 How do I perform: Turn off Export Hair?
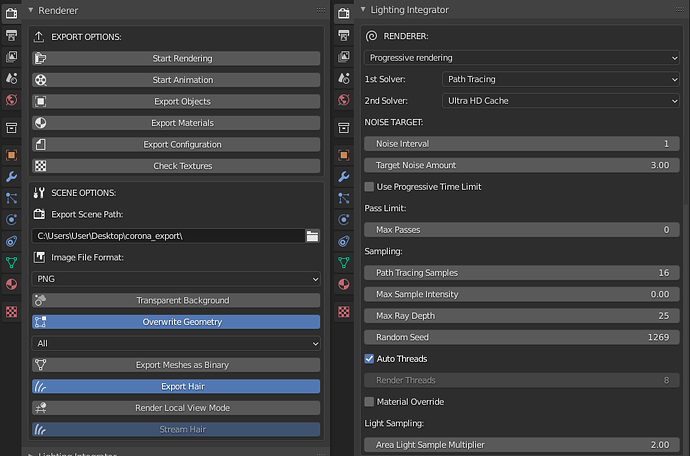pyautogui.click(x=176, y=386)
